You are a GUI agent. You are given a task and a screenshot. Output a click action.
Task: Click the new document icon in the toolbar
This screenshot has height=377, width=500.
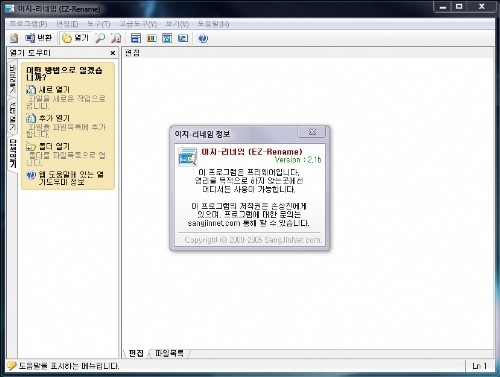(x=14, y=38)
